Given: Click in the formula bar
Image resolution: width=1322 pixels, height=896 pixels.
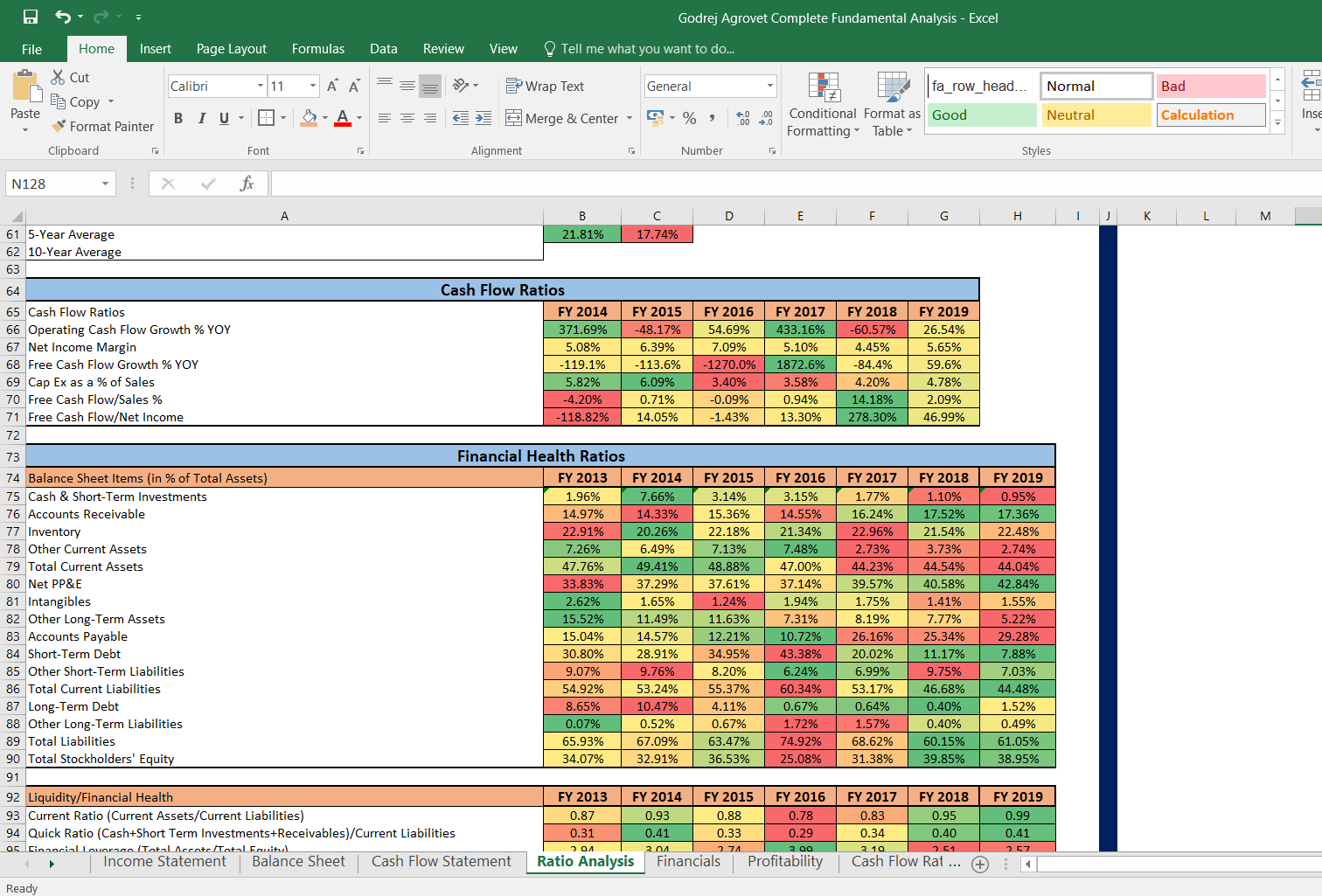Looking at the screenshot, I should [796, 184].
